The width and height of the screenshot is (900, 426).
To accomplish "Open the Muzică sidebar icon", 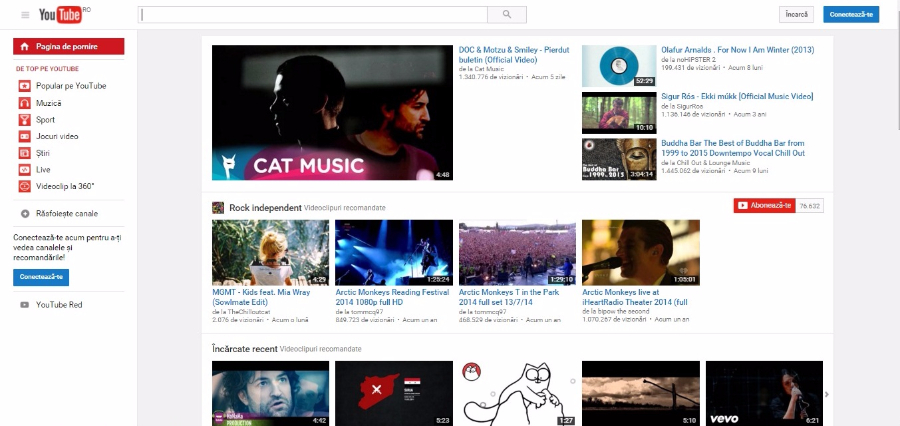I will tap(25, 103).
